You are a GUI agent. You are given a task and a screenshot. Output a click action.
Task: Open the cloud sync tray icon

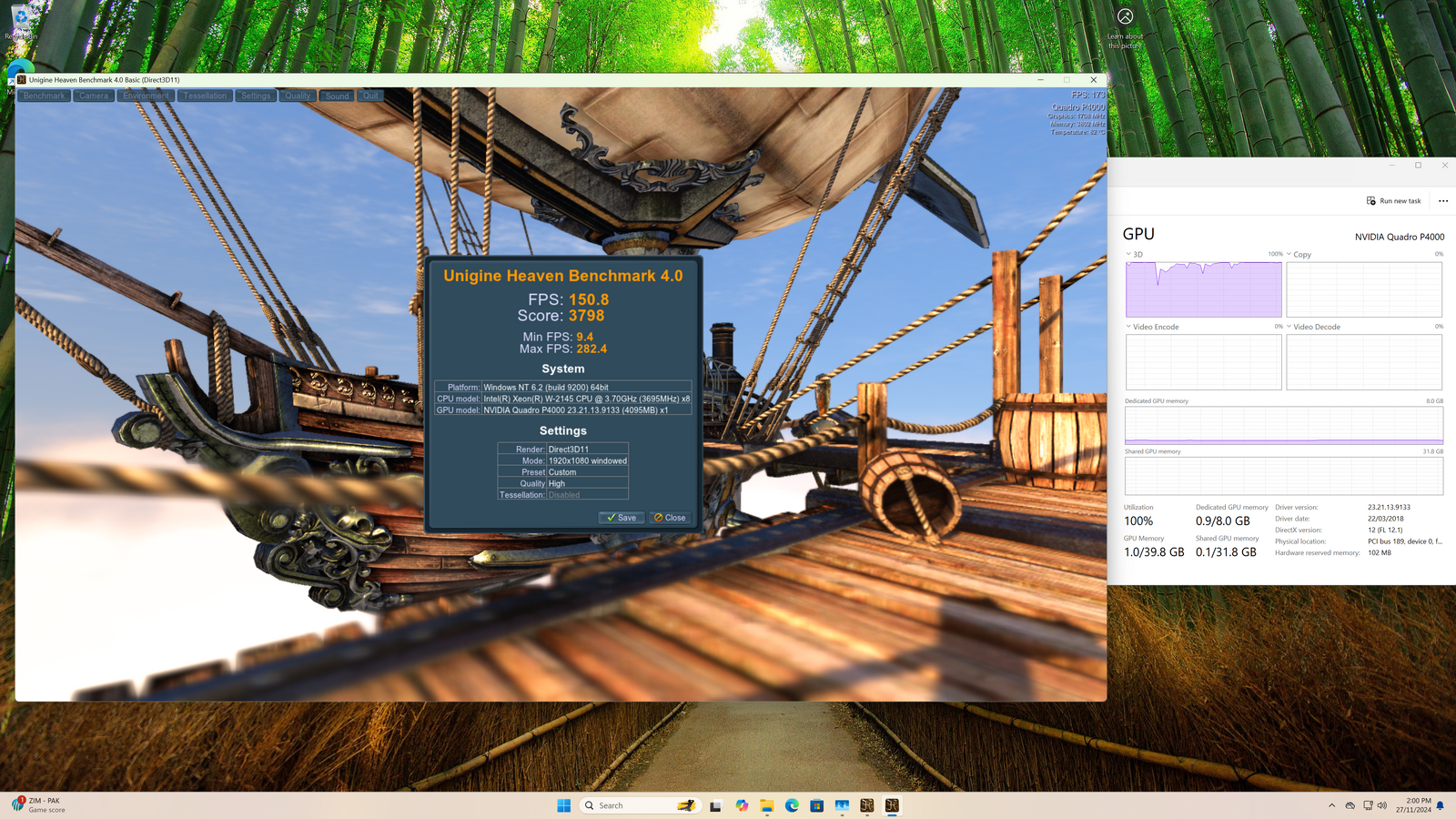click(1350, 805)
